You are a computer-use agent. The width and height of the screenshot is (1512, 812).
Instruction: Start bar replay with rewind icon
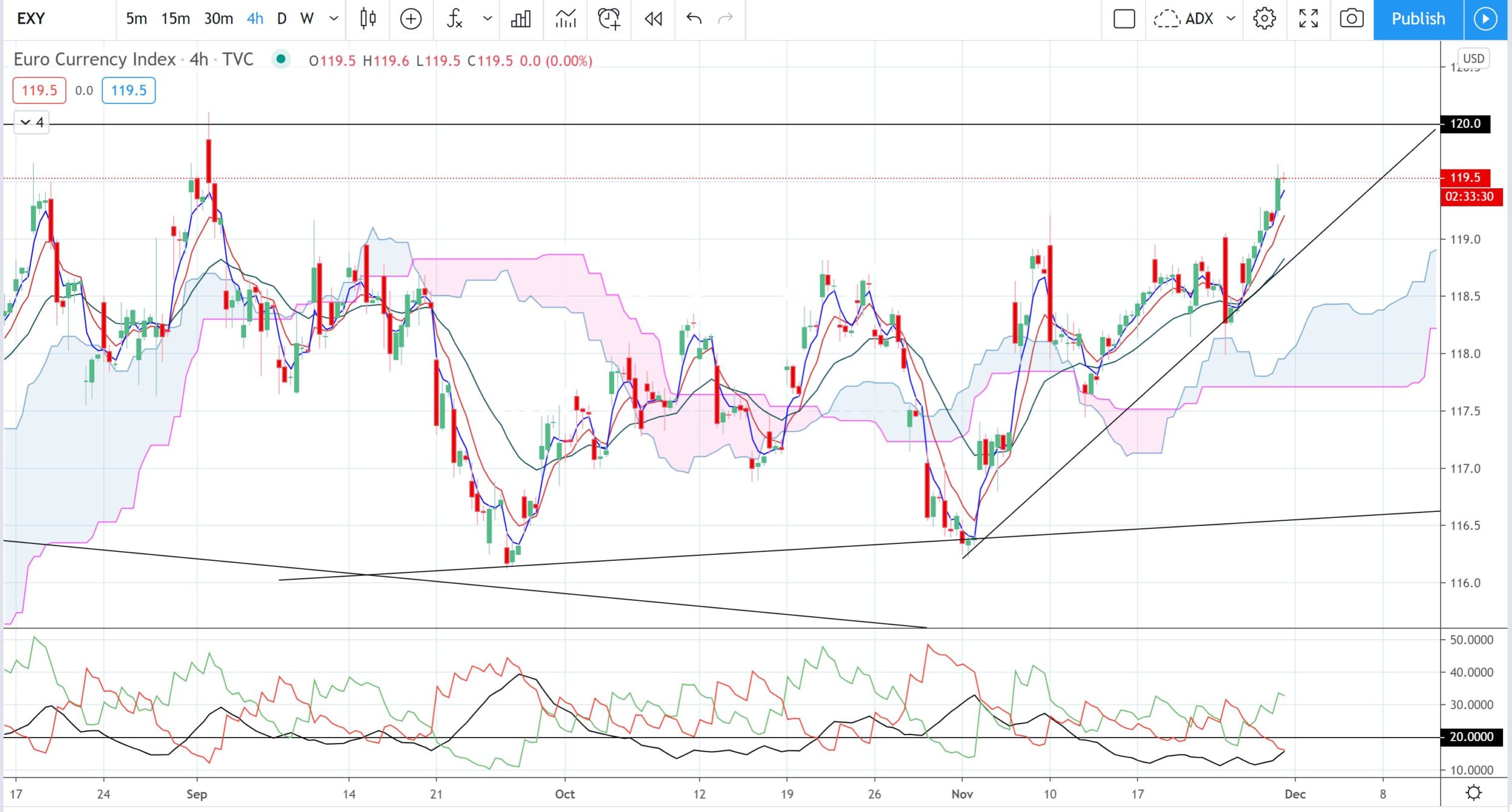pyautogui.click(x=653, y=19)
